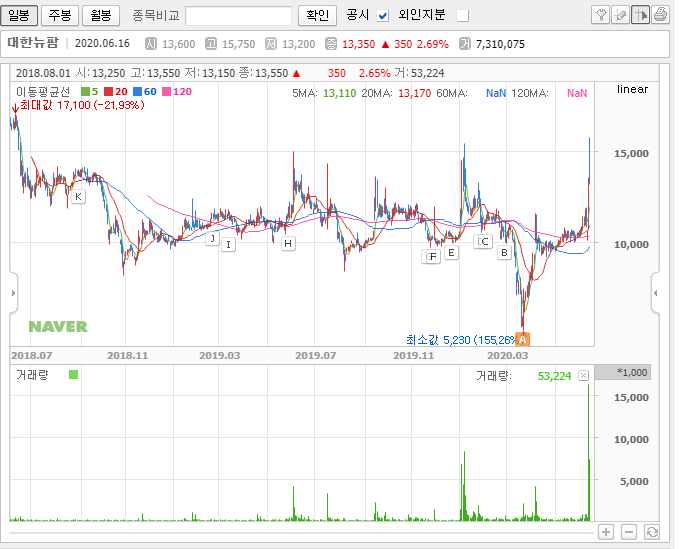Click the 2020.03 date axis label
The image size is (679, 549).
(508, 355)
